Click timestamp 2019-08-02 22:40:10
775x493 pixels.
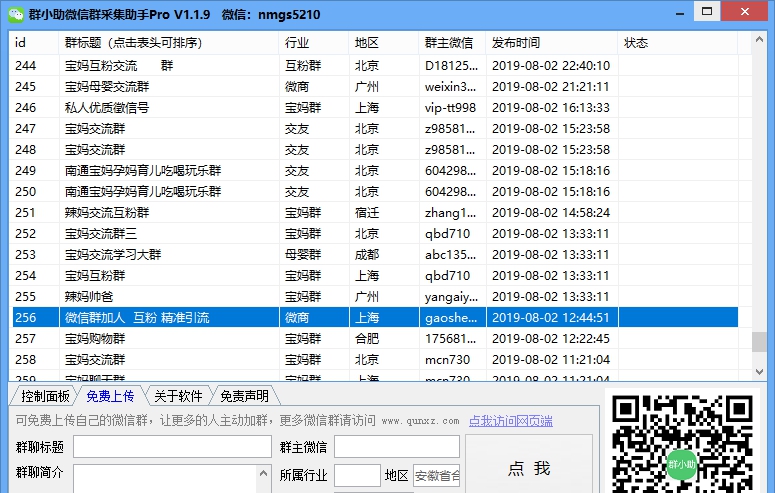[551, 65]
